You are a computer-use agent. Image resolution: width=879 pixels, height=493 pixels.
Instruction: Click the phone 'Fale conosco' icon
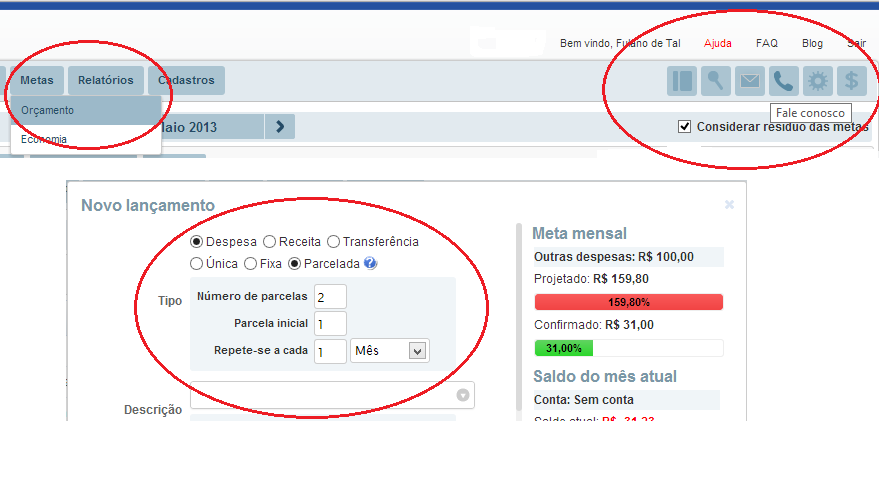(784, 81)
